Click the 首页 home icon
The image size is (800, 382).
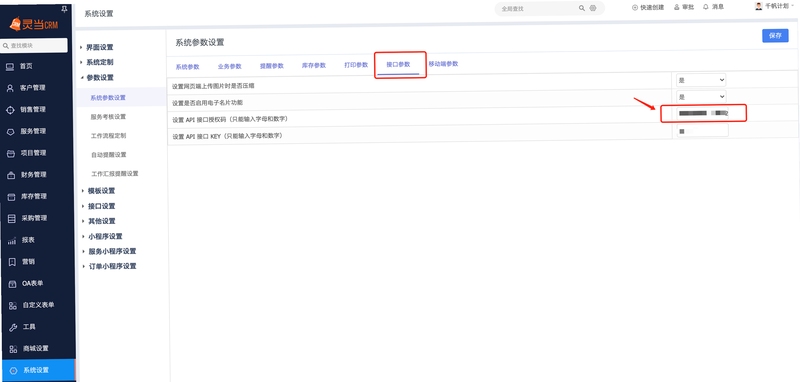pos(10,66)
